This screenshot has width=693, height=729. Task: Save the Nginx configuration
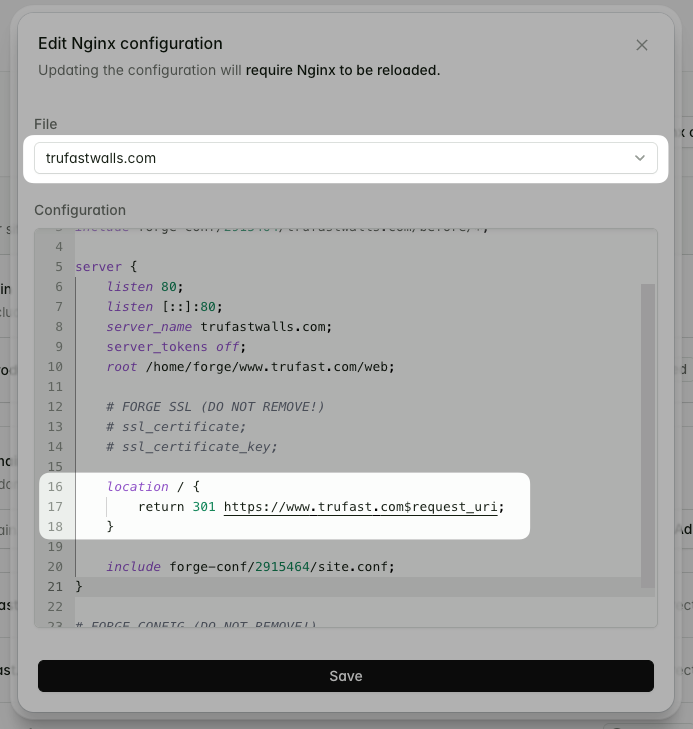click(x=346, y=676)
